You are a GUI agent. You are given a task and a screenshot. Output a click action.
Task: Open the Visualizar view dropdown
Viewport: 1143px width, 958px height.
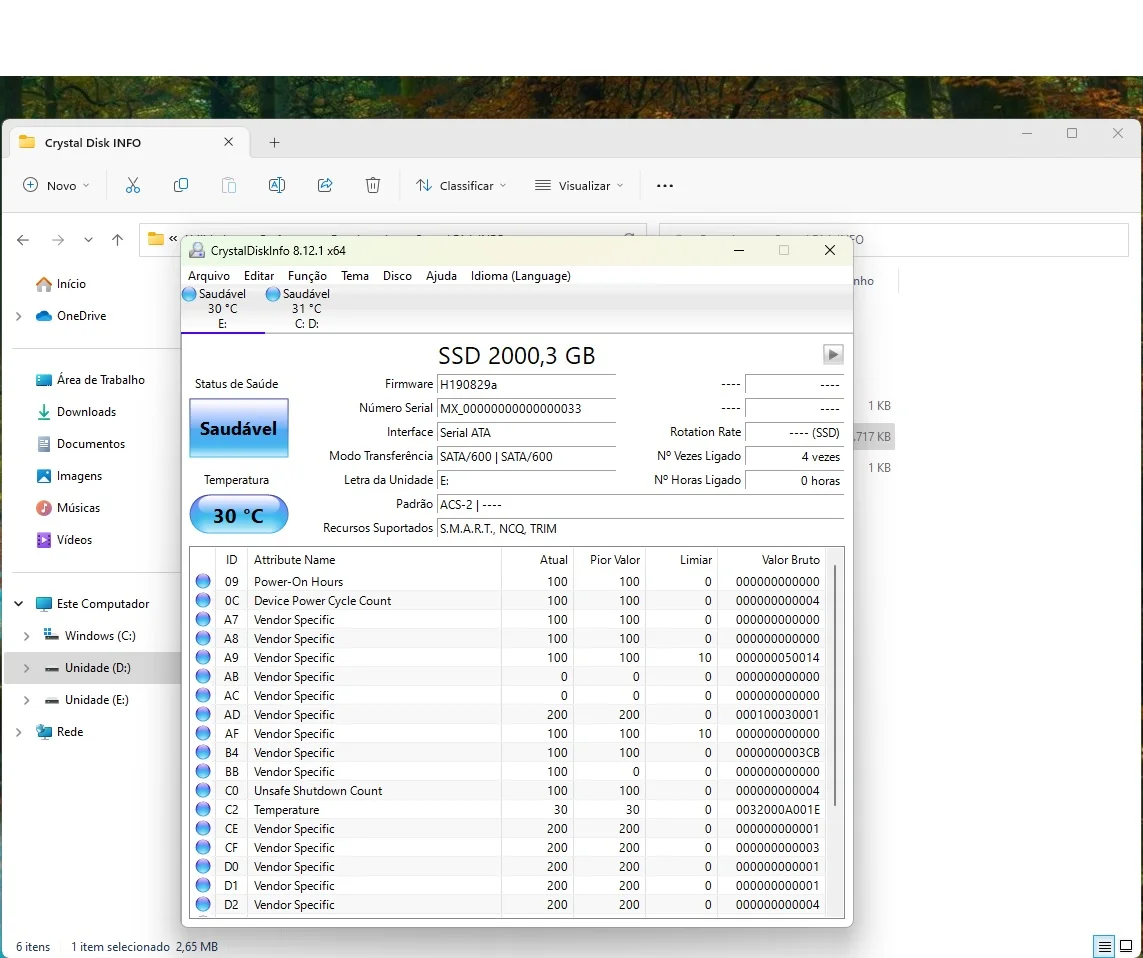579,185
